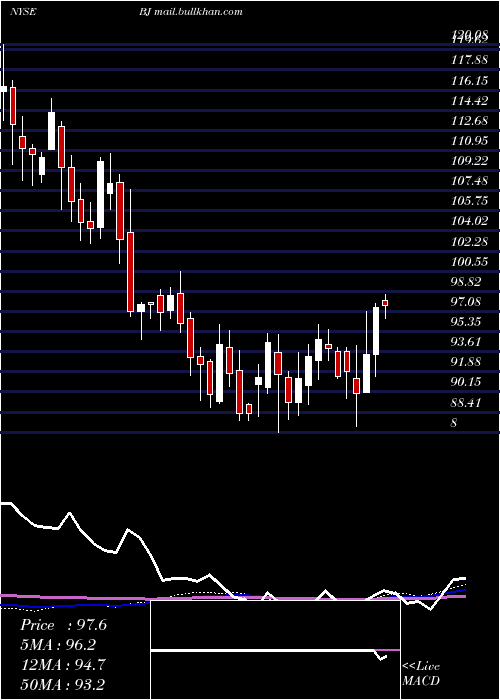Select the 91.88 price axis label
This screenshot has width=500, height=700.
tap(466, 362)
